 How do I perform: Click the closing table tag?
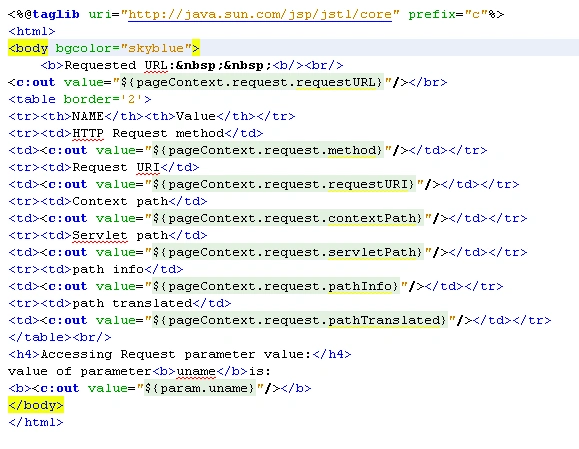[x=40, y=337]
